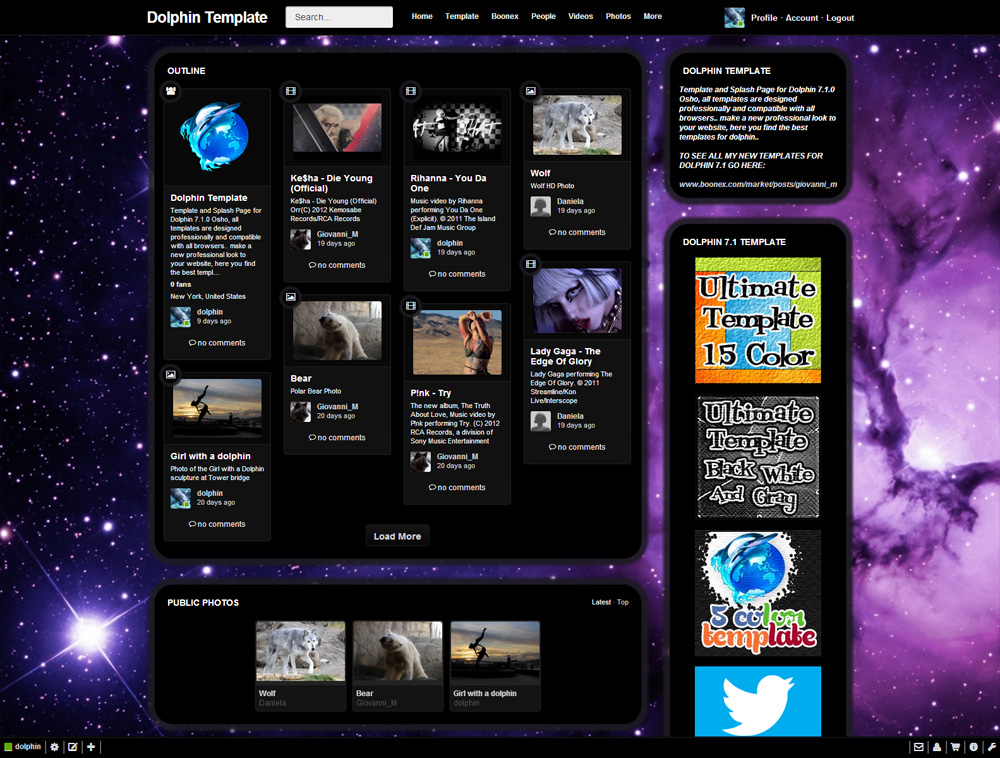Image resolution: width=1000 pixels, height=758 pixels.
Task: Open Ke$ha video thumbnail in Outline
Action: click(x=337, y=128)
